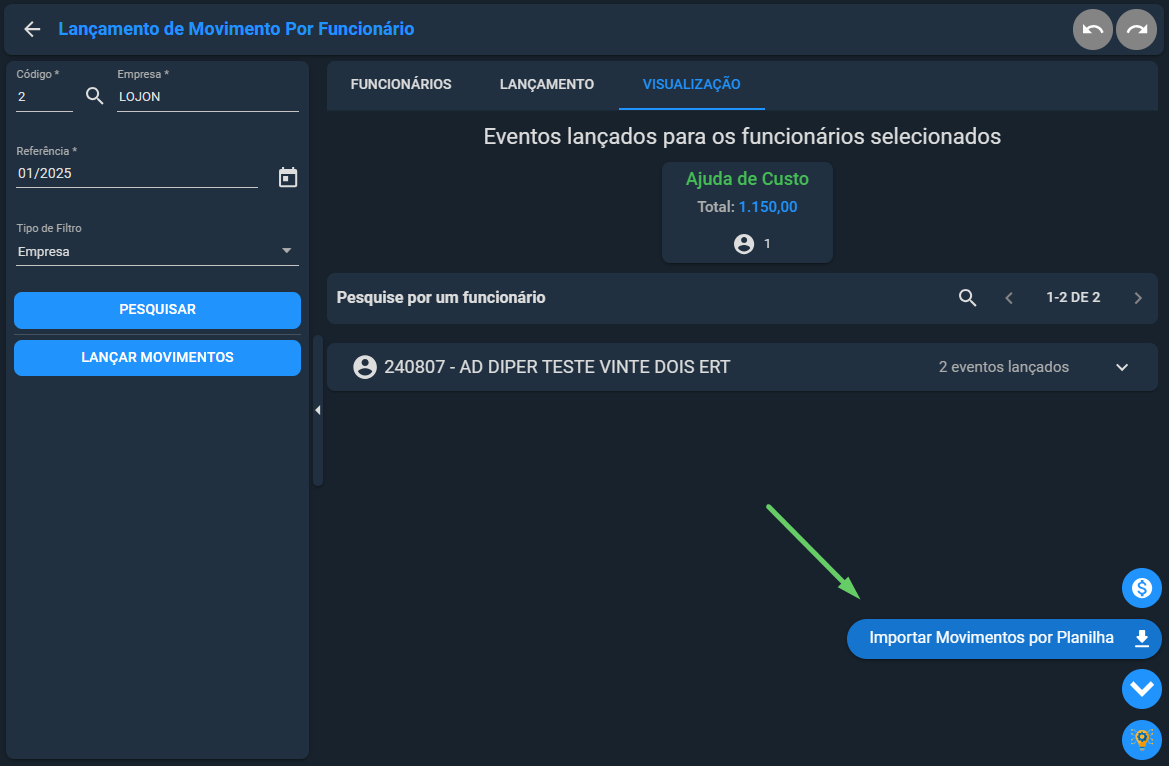Click the Lançar Movimentos button
1169x766 pixels.
157,358
